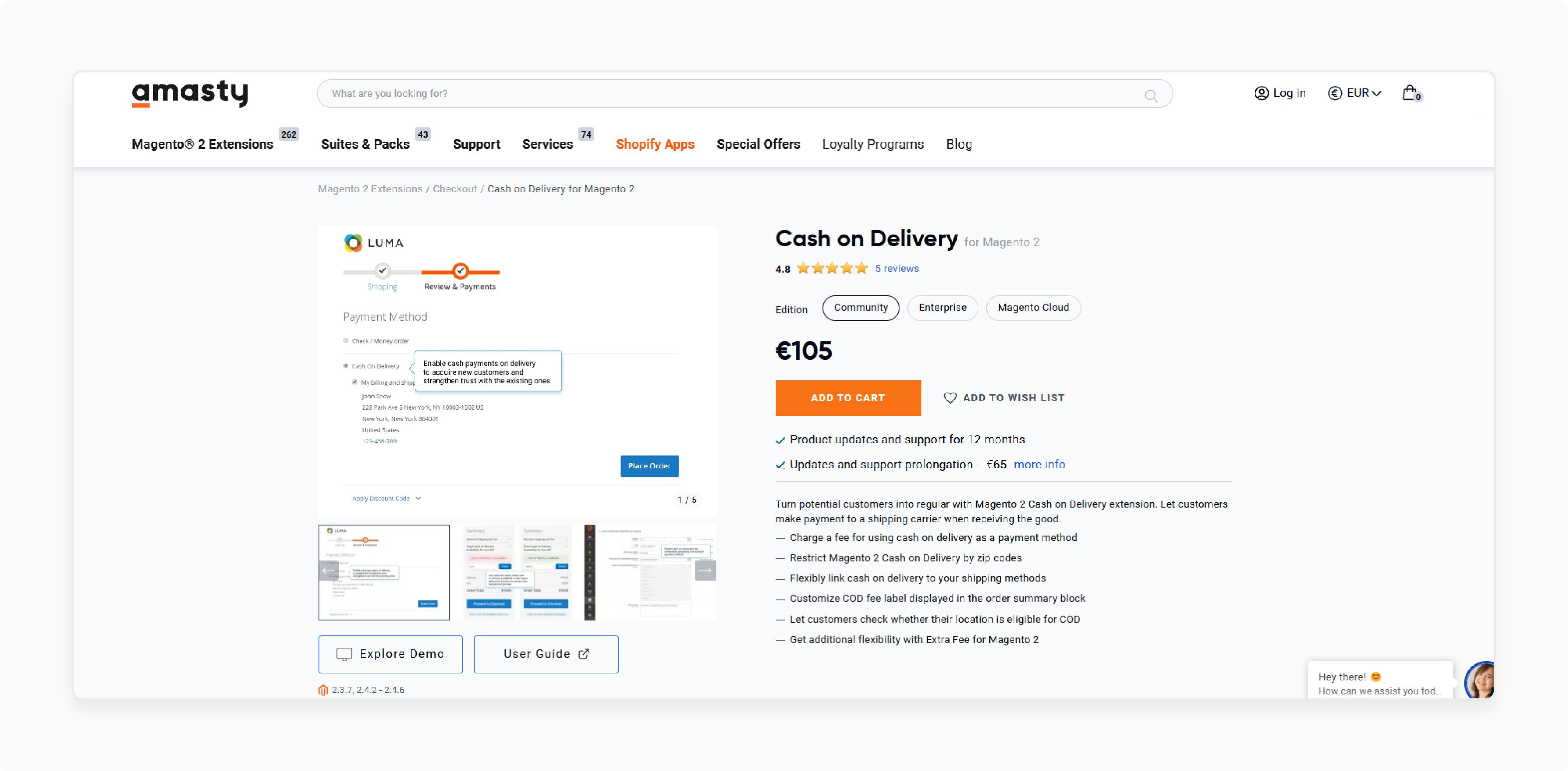Click the 2.3.7, 2.4.2 - 2.4.6 version text
This screenshot has width=1568, height=771.
tap(367, 690)
